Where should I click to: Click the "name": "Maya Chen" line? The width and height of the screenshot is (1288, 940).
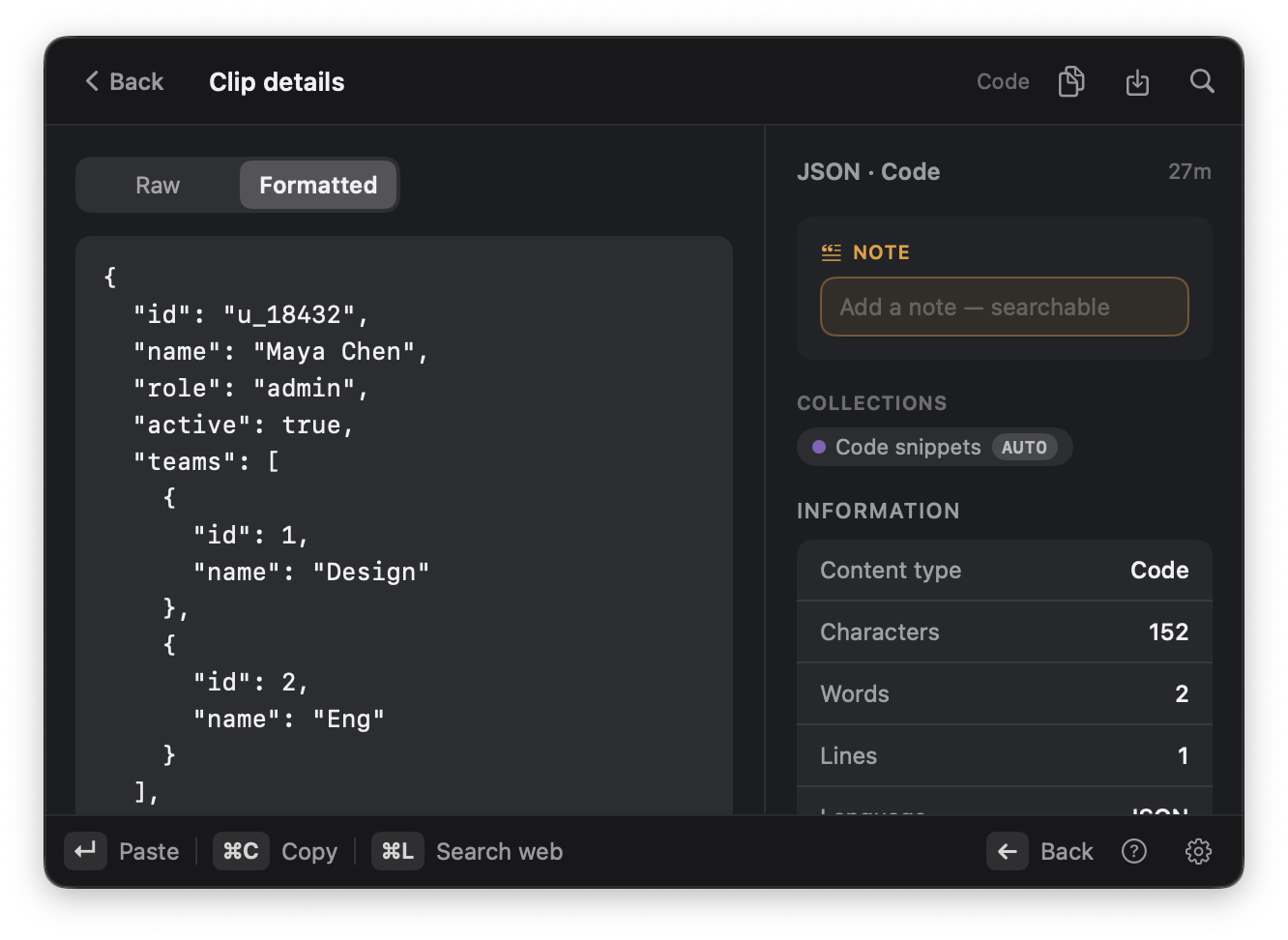point(281,352)
